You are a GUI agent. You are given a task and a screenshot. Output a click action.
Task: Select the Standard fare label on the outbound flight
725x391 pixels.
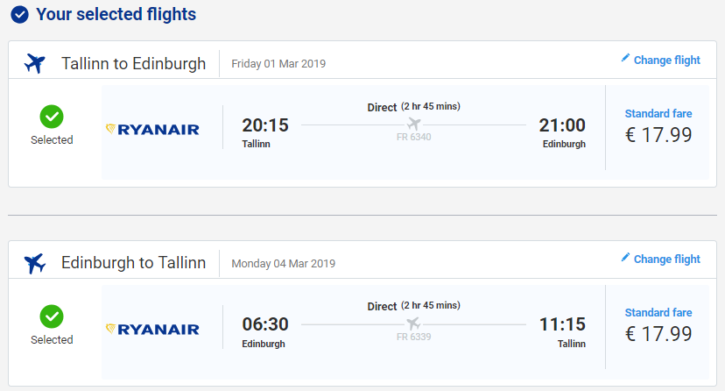658,114
